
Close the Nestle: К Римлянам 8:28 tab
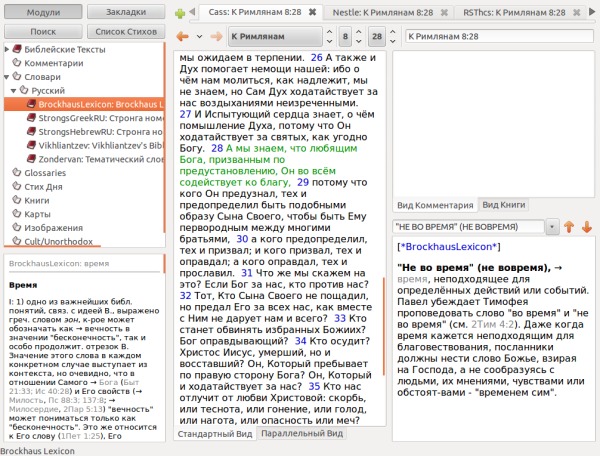point(444,13)
